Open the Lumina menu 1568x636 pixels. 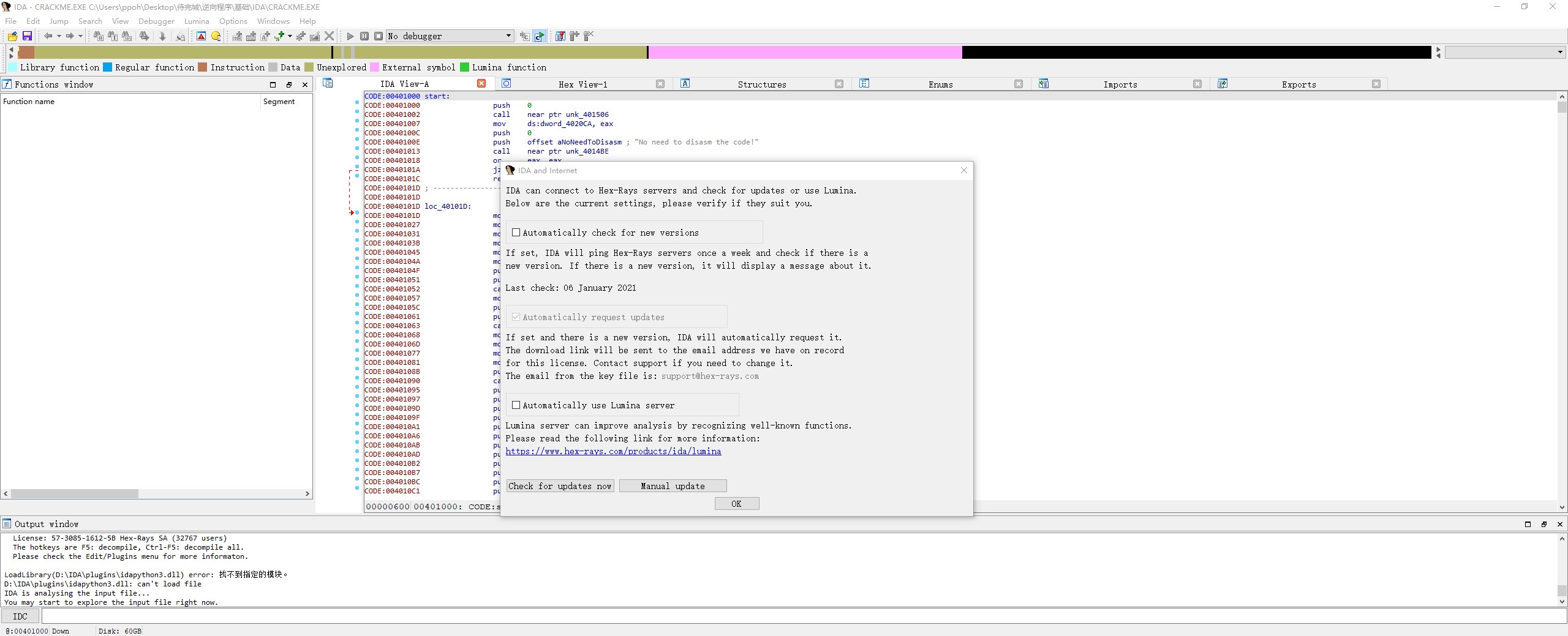[197, 21]
